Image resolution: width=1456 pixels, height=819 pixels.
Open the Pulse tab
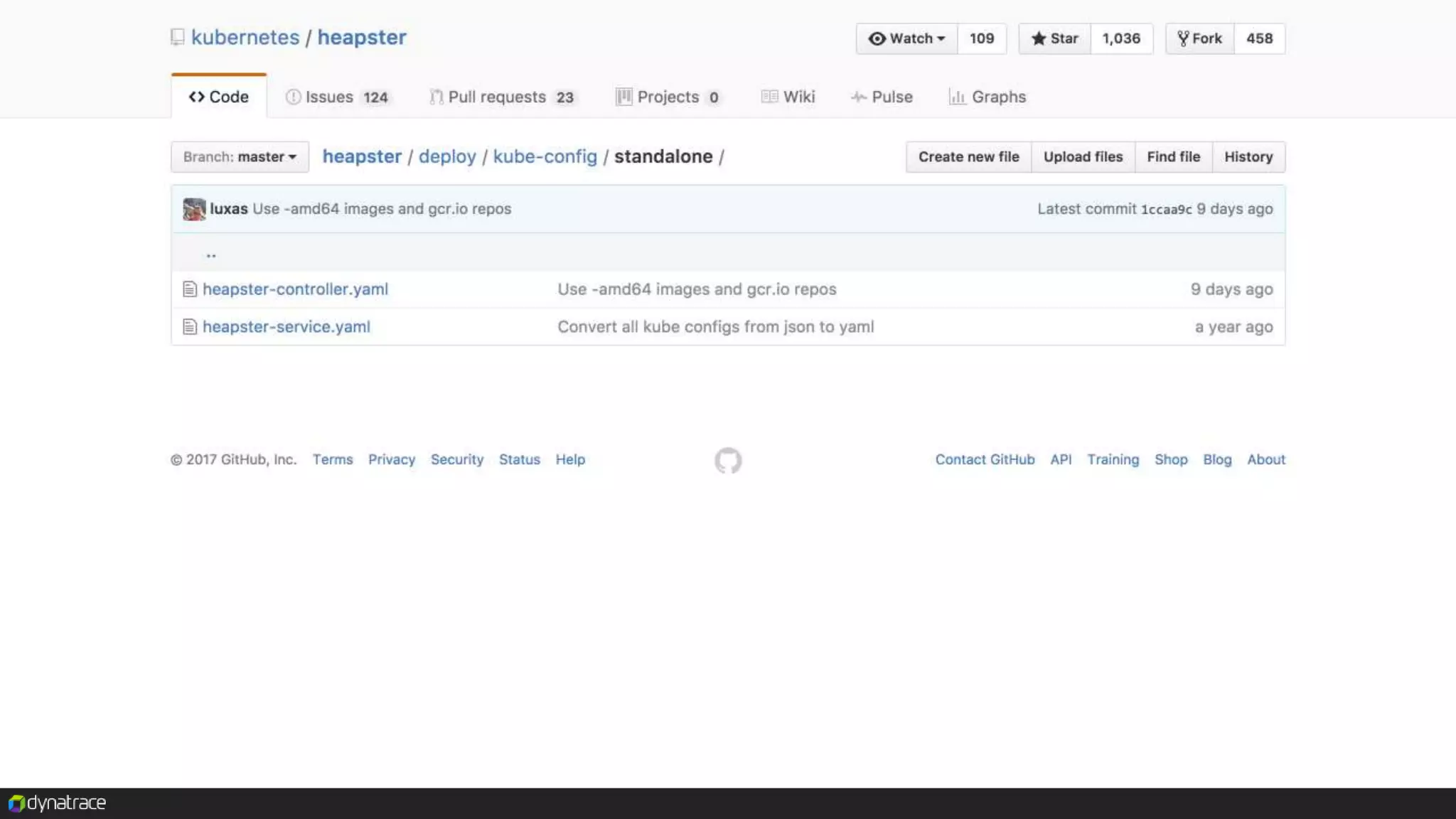click(882, 97)
